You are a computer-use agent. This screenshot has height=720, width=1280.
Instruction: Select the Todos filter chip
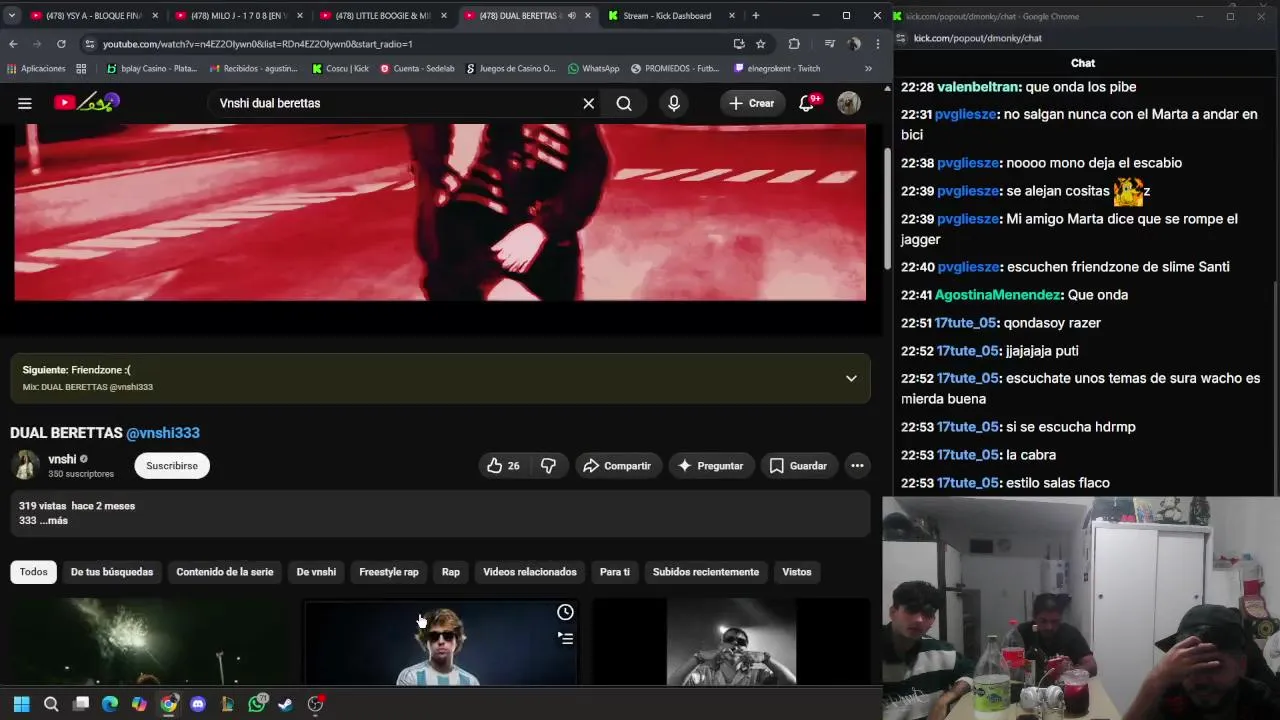point(33,572)
